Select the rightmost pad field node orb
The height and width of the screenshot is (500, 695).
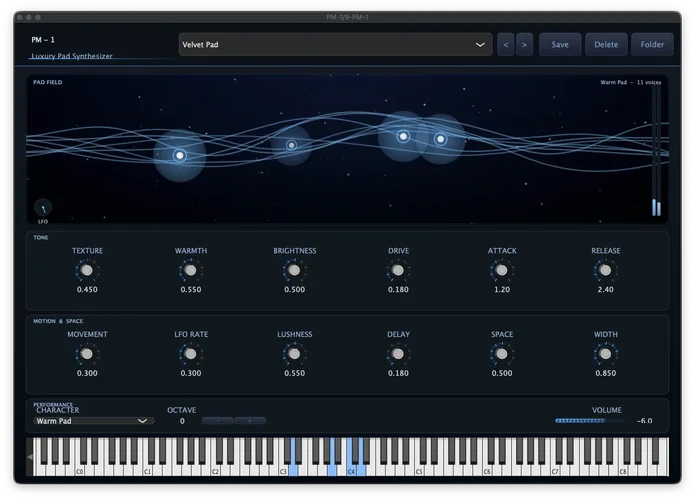pyautogui.click(x=441, y=139)
